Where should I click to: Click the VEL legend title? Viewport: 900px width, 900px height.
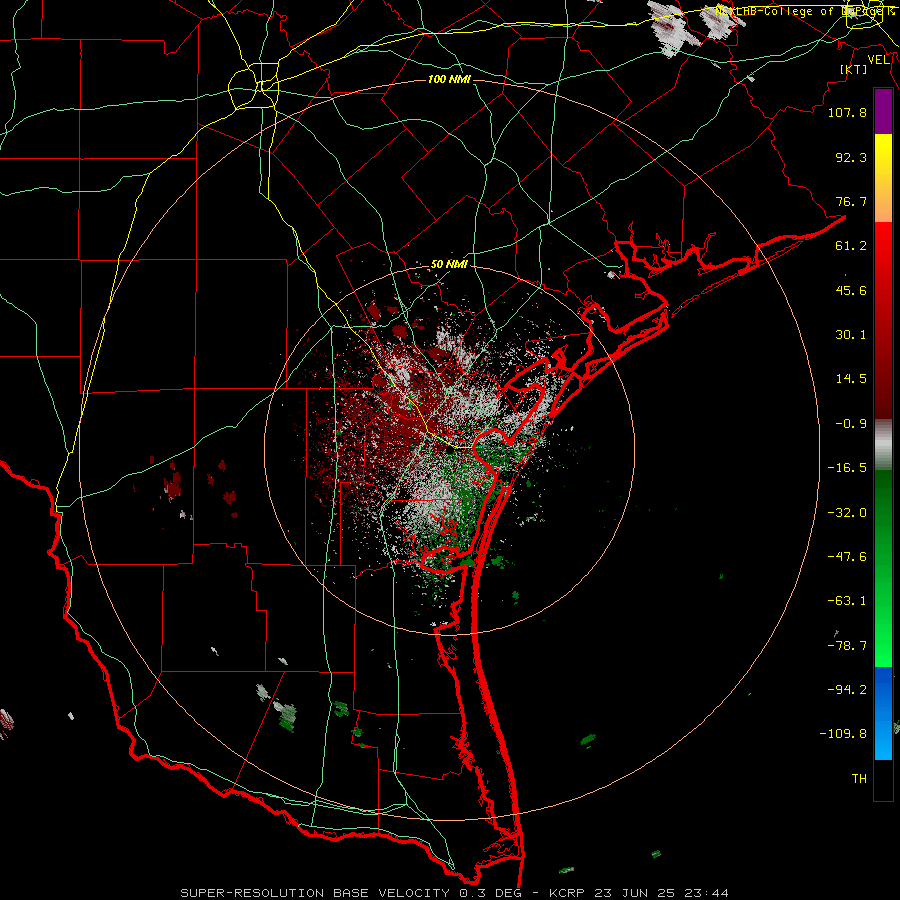(x=879, y=60)
